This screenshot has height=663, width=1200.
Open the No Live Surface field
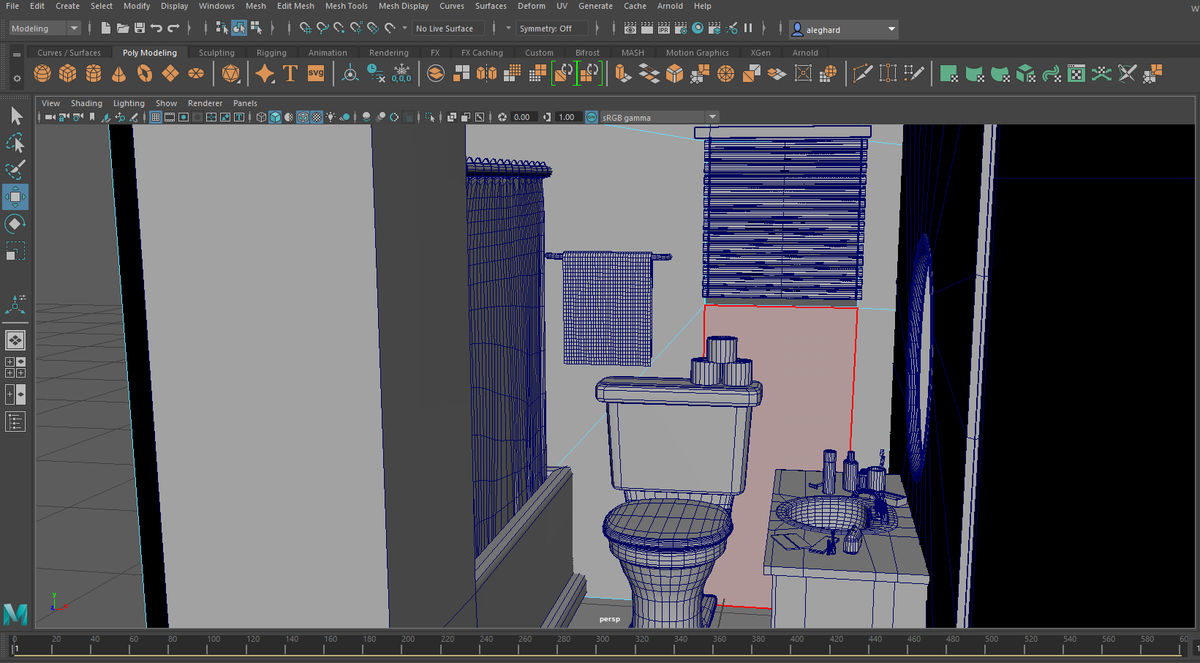447,28
